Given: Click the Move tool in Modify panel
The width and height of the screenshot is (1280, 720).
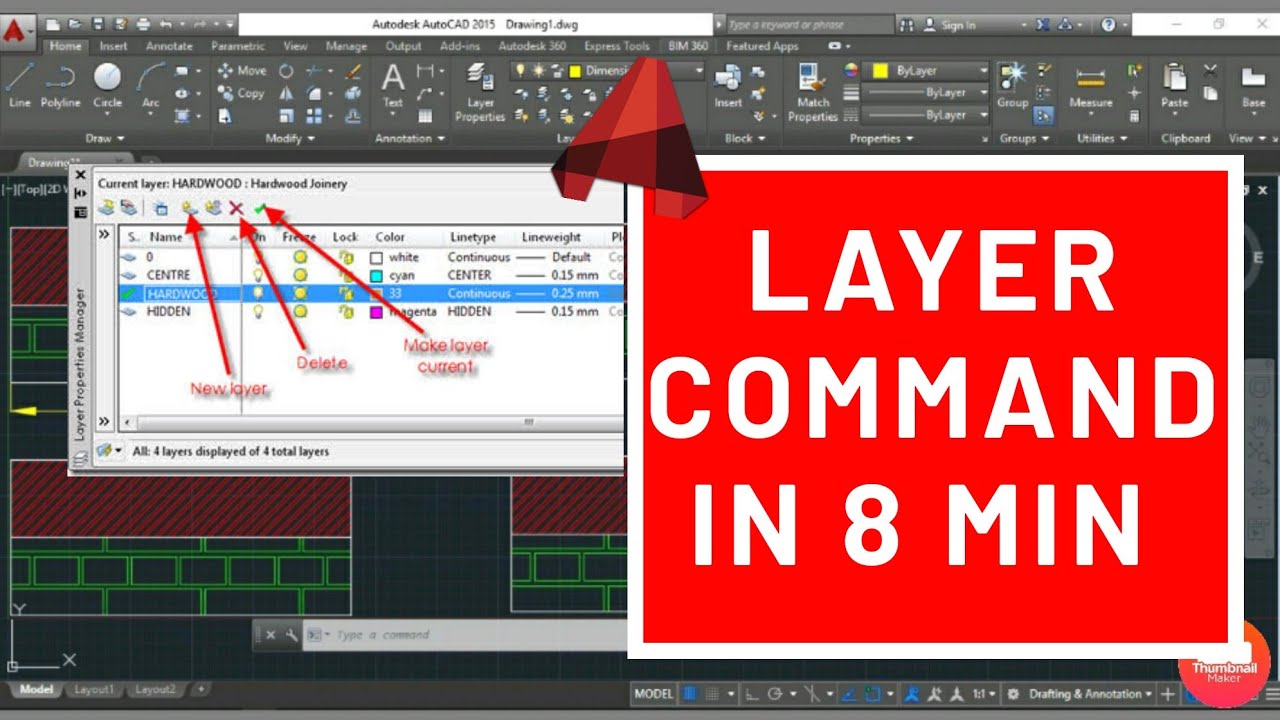Looking at the screenshot, I should pyautogui.click(x=242, y=71).
